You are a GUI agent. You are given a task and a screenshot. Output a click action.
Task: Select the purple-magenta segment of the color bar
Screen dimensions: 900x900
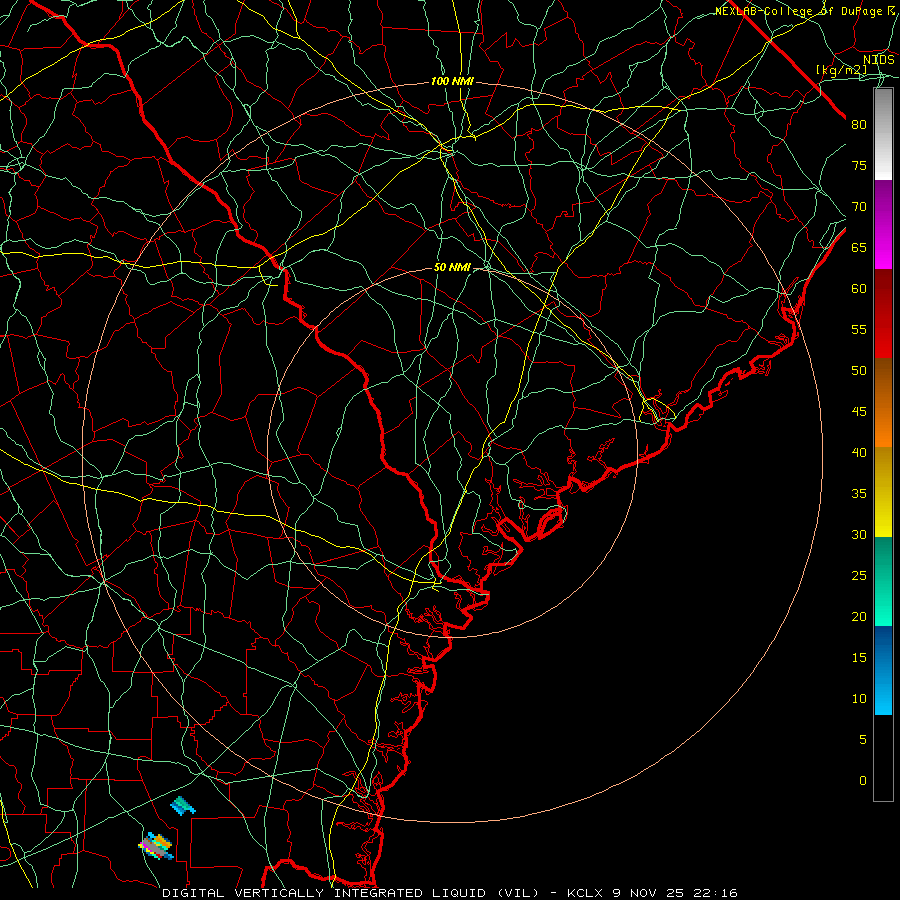[883, 224]
